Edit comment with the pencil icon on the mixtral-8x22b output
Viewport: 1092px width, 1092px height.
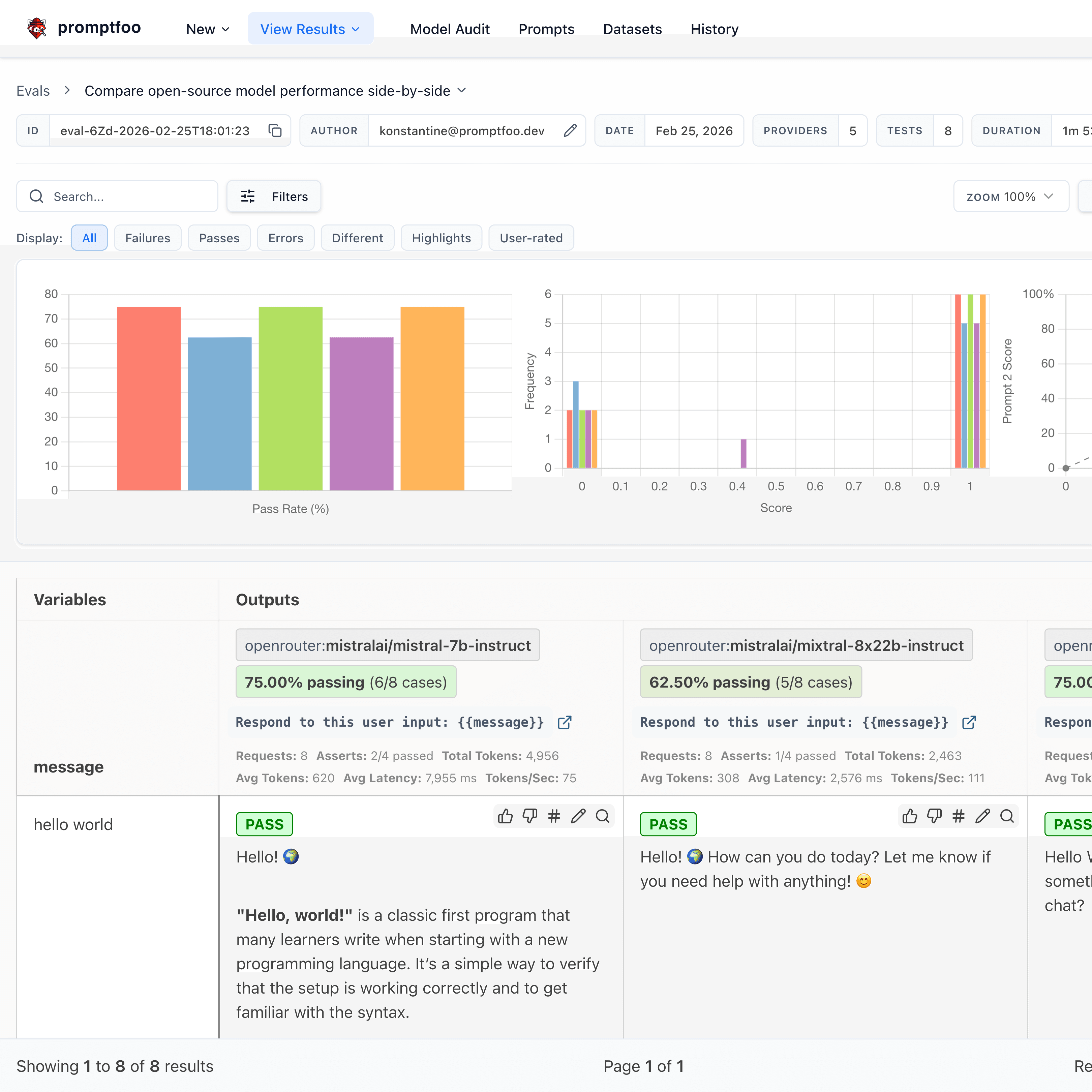coord(983,816)
